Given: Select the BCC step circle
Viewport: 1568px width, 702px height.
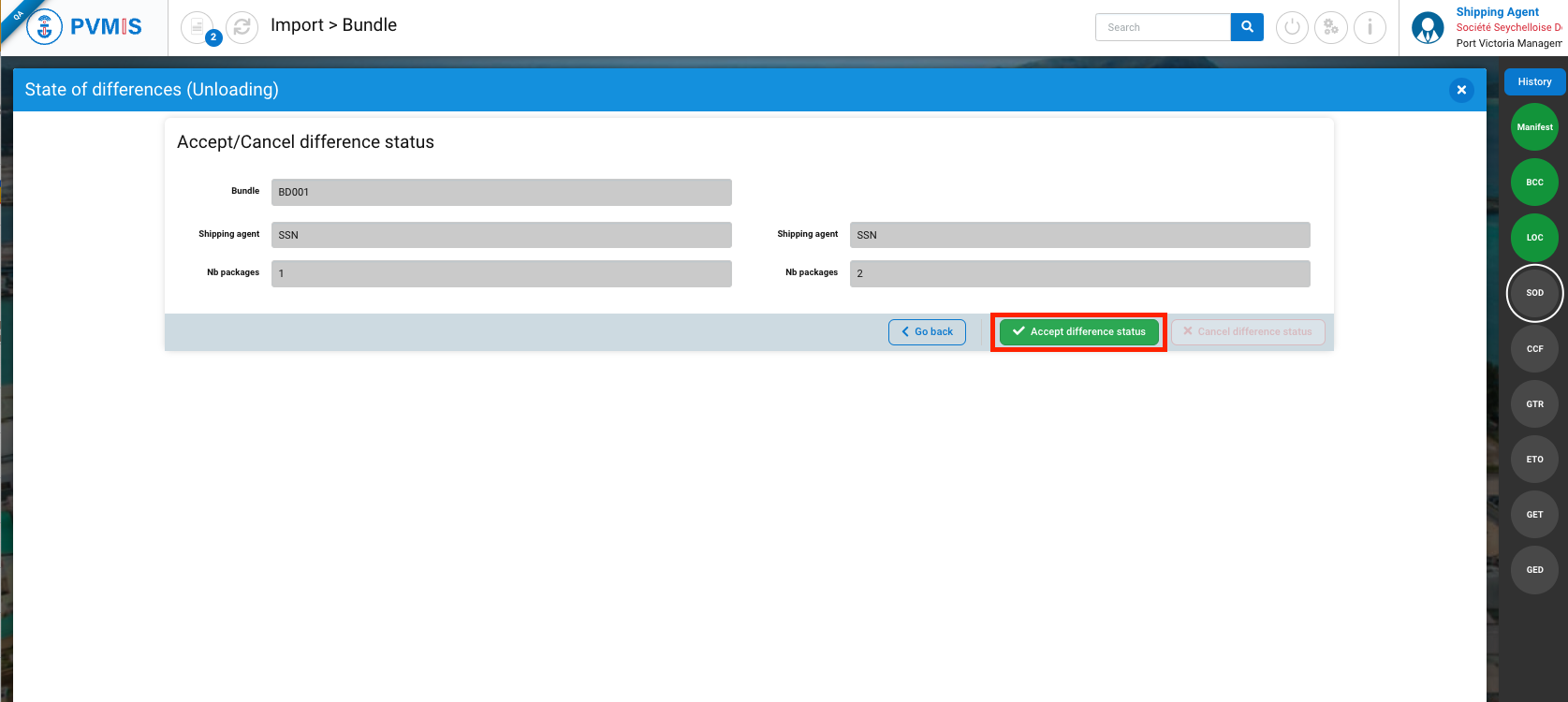Looking at the screenshot, I should (x=1534, y=183).
